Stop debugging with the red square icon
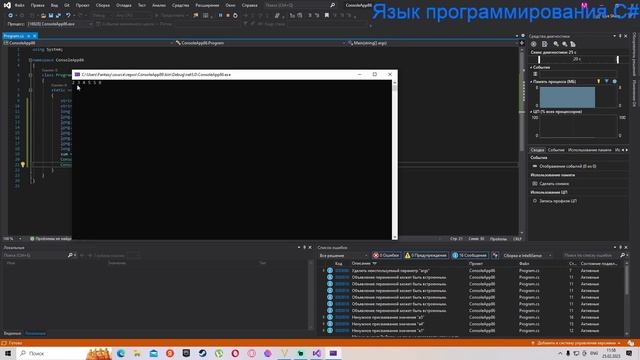Screen dimensions: 640x360 coord(228,15)
